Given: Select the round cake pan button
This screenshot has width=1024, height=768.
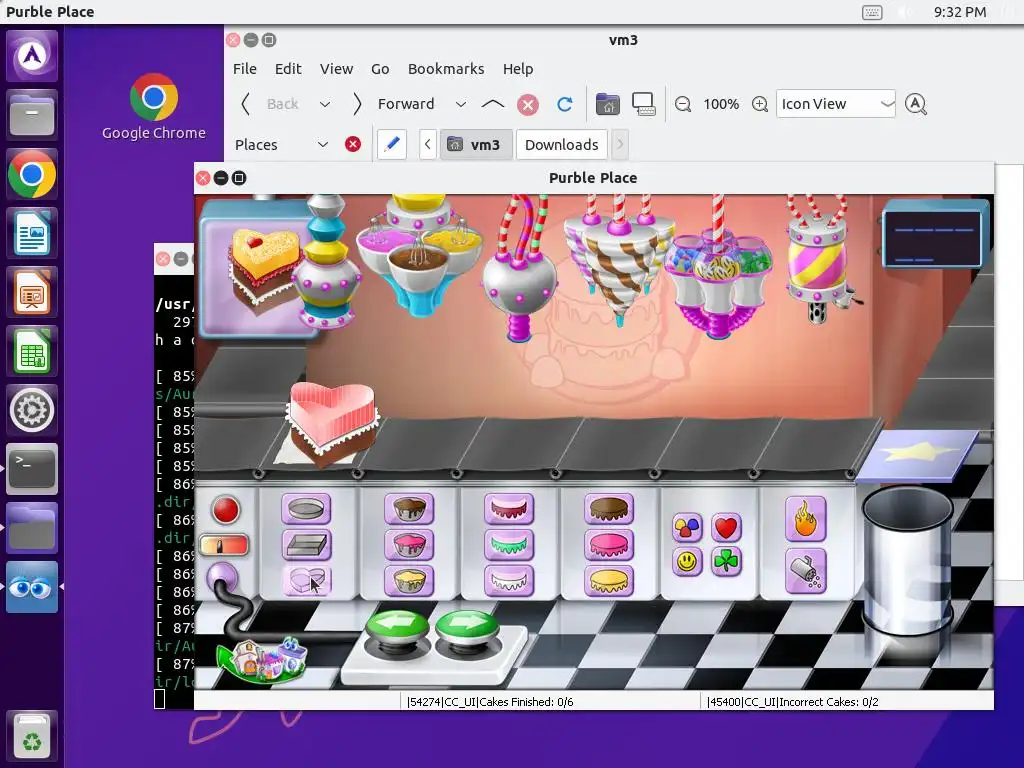Looking at the screenshot, I should tap(306, 509).
